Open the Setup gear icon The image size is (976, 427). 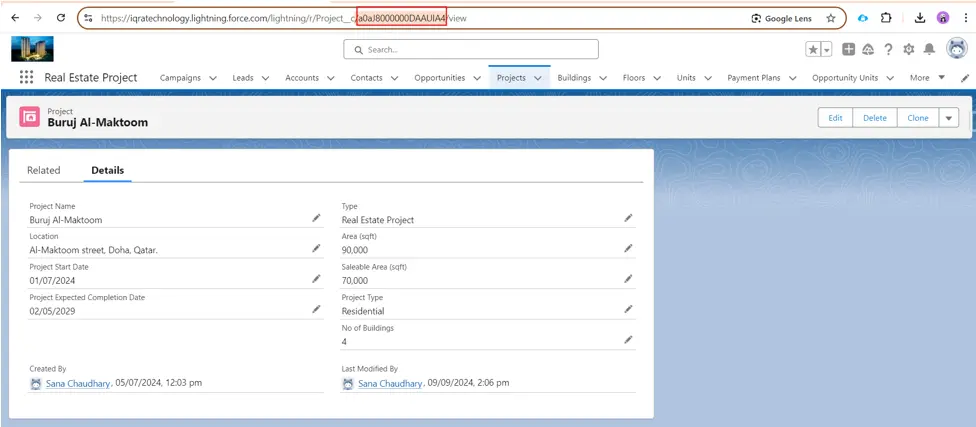pos(909,49)
